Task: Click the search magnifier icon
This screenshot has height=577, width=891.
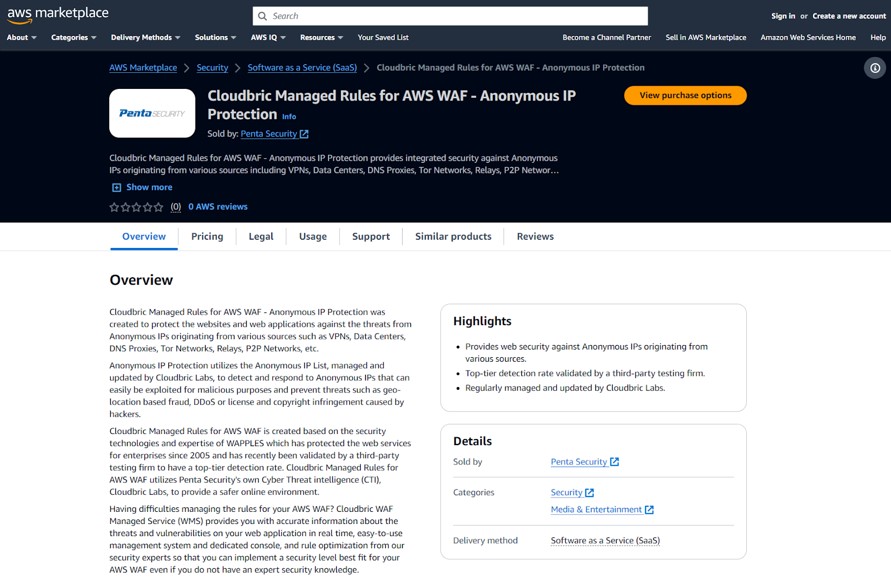Action: (x=262, y=16)
